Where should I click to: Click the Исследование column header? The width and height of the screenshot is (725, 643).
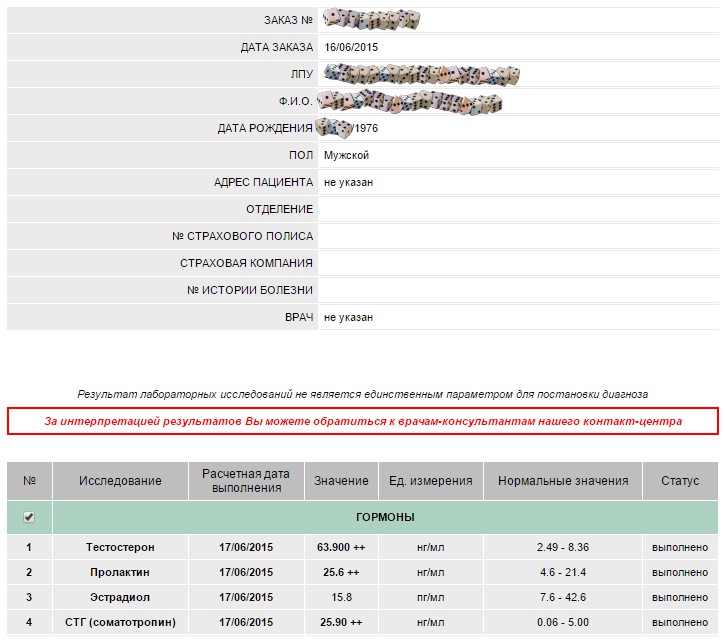pos(120,481)
